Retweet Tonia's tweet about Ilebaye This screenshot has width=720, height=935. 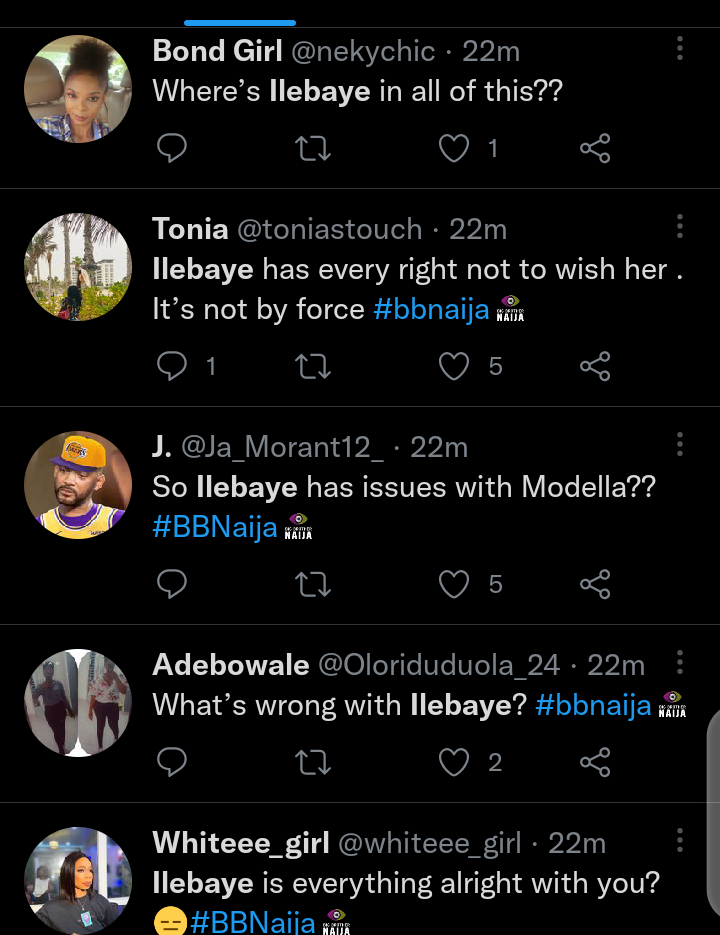pyautogui.click(x=313, y=366)
